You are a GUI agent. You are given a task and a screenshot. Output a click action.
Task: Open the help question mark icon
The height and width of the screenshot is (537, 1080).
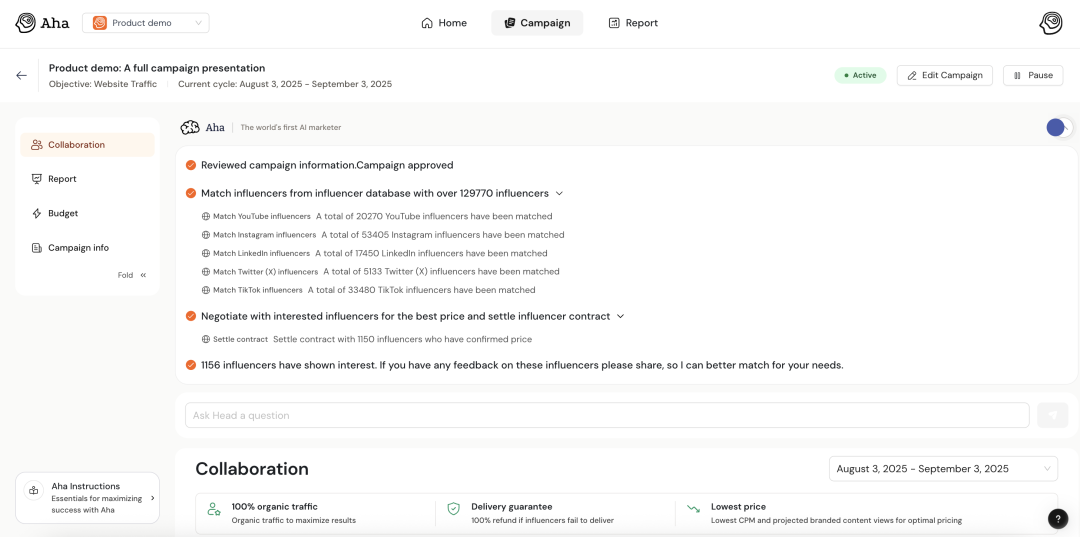click(x=1058, y=518)
